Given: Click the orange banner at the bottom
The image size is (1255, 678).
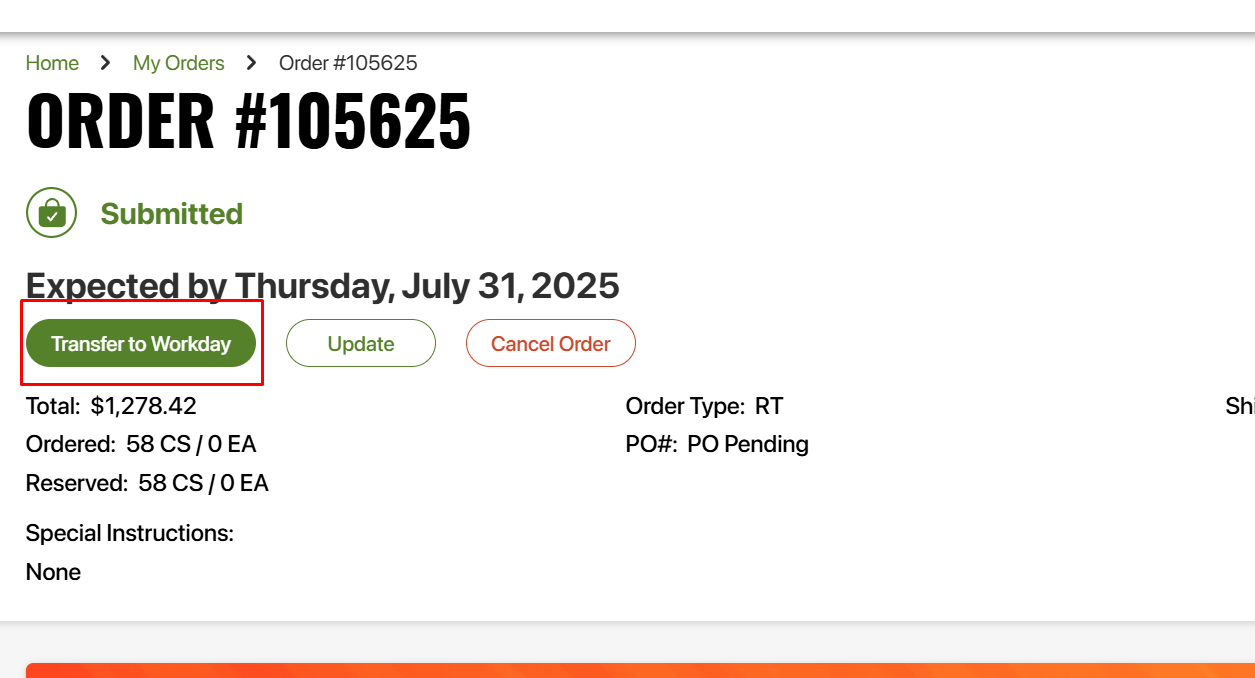Looking at the screenshot, I should pos(640,670).
